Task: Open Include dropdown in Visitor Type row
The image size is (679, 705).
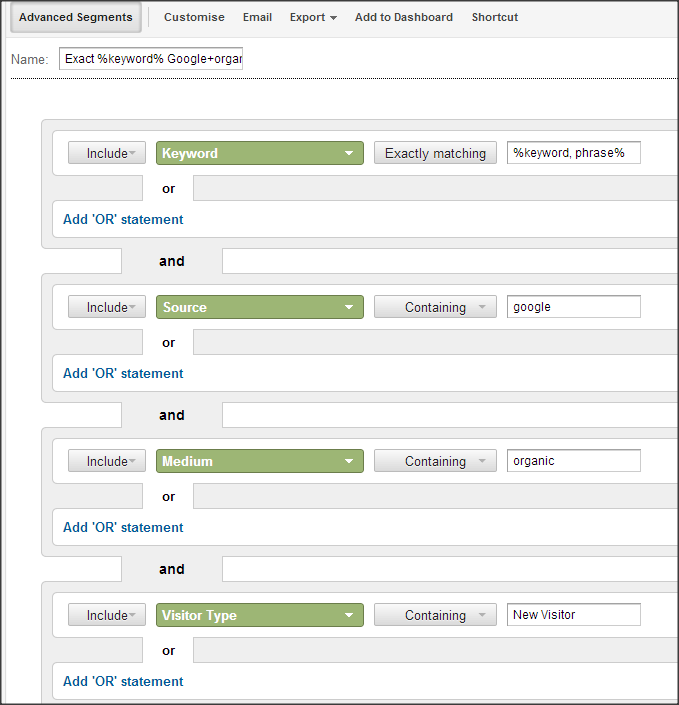Action: coord(107,615)
